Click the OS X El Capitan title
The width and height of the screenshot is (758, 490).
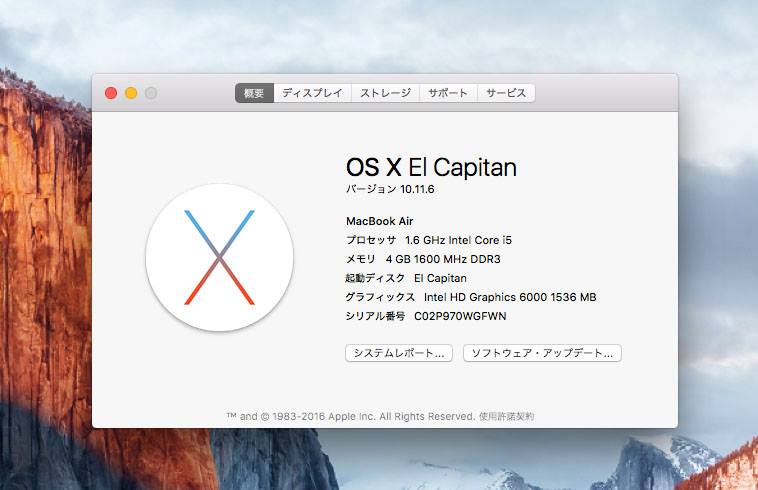(x=431, y=168)
